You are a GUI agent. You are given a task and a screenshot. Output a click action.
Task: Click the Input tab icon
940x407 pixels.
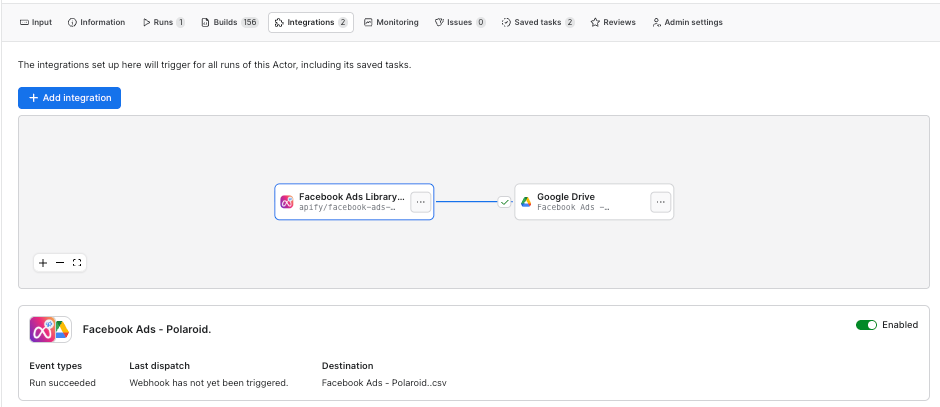coord(24,22)
